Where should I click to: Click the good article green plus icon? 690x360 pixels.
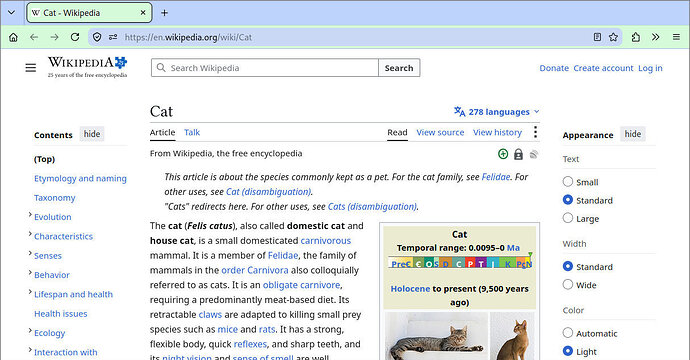(x=503, y=154)
